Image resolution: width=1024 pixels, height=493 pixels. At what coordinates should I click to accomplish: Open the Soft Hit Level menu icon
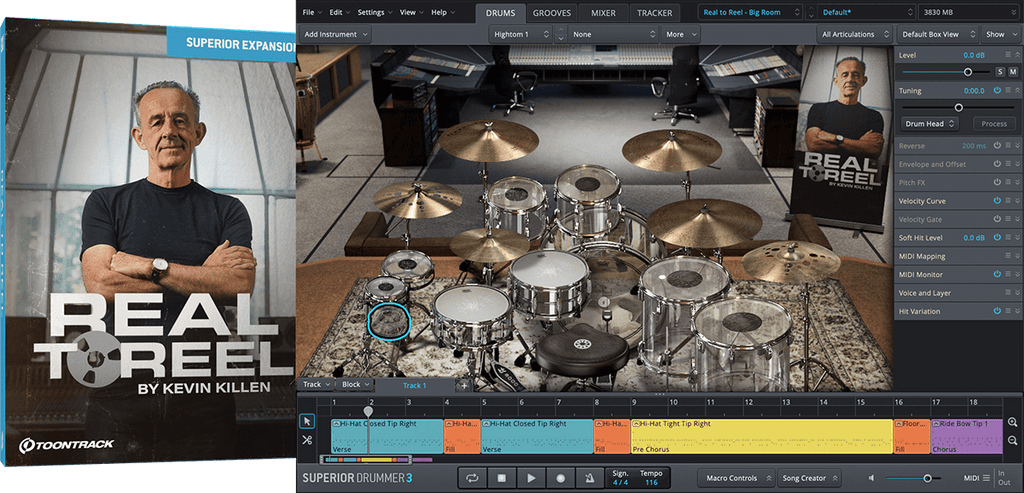[1008, 238]
